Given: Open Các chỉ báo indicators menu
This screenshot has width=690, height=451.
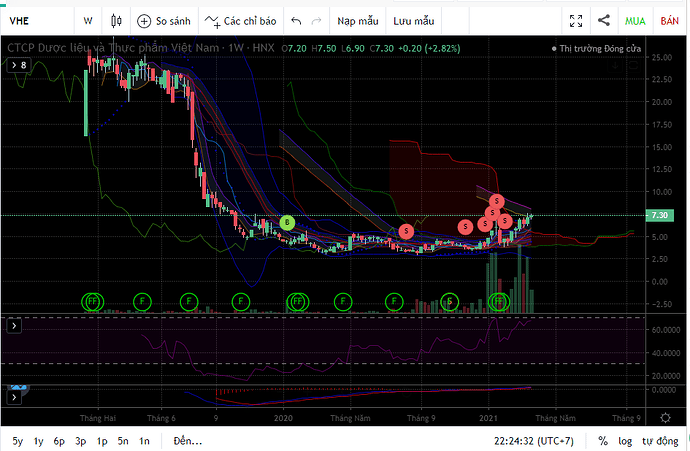Looking at the screenshot, I should pos(239,20).
